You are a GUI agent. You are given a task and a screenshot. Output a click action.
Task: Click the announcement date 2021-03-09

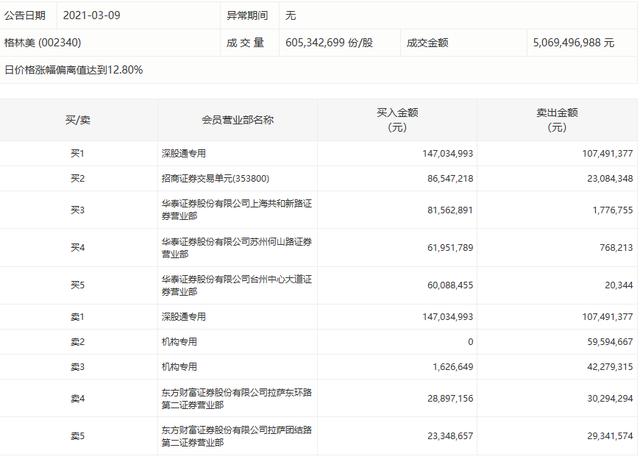(x=91, y=16)
